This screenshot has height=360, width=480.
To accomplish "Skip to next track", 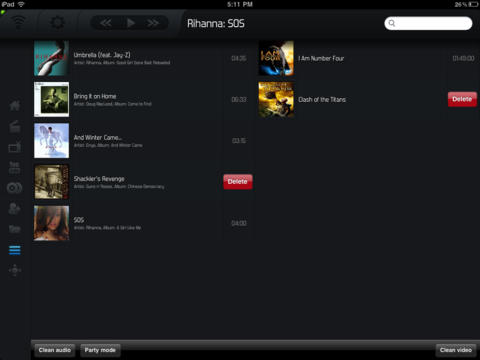I will click(153, 23).
